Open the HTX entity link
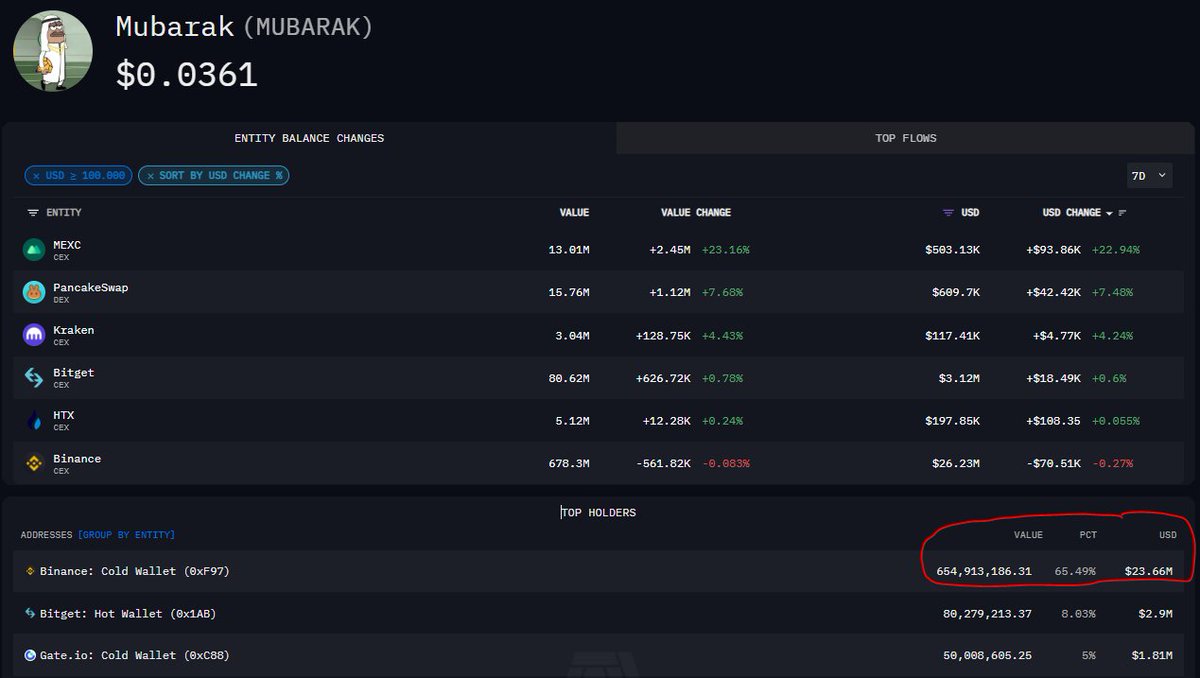Image resolution: width=1200 pixels, height=678 pixels. pyautogui.click(x=64, y=415)
